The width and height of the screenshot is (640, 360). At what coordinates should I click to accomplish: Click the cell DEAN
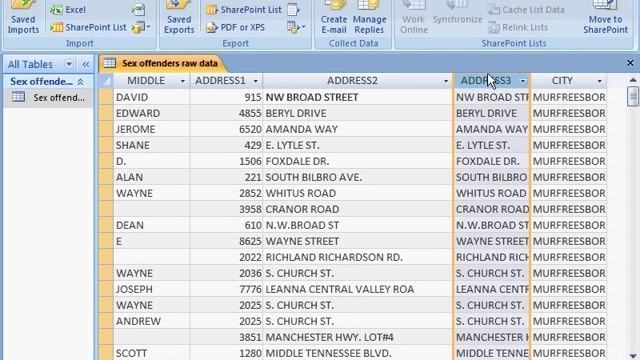coord(151,225)
